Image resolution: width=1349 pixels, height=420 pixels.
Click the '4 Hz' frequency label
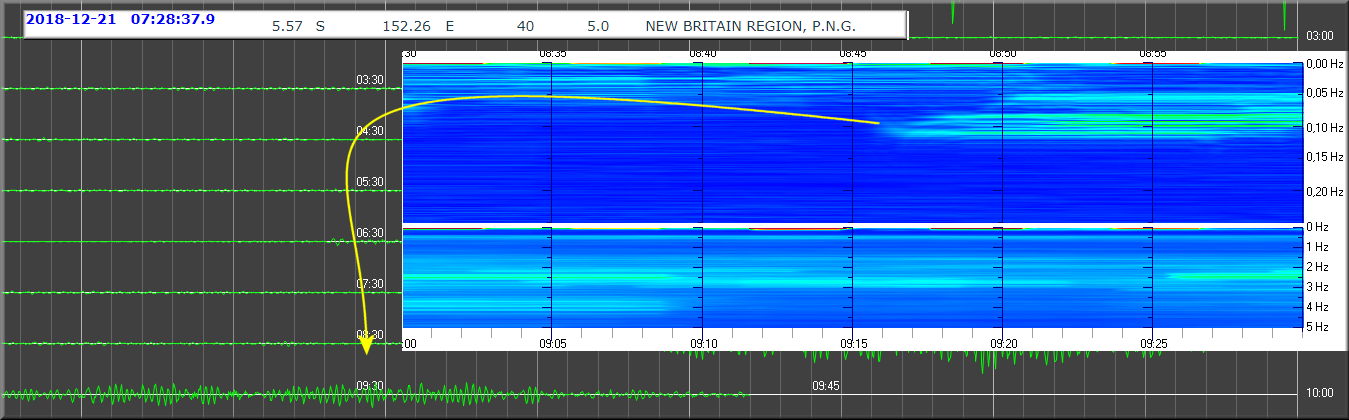1320,307
